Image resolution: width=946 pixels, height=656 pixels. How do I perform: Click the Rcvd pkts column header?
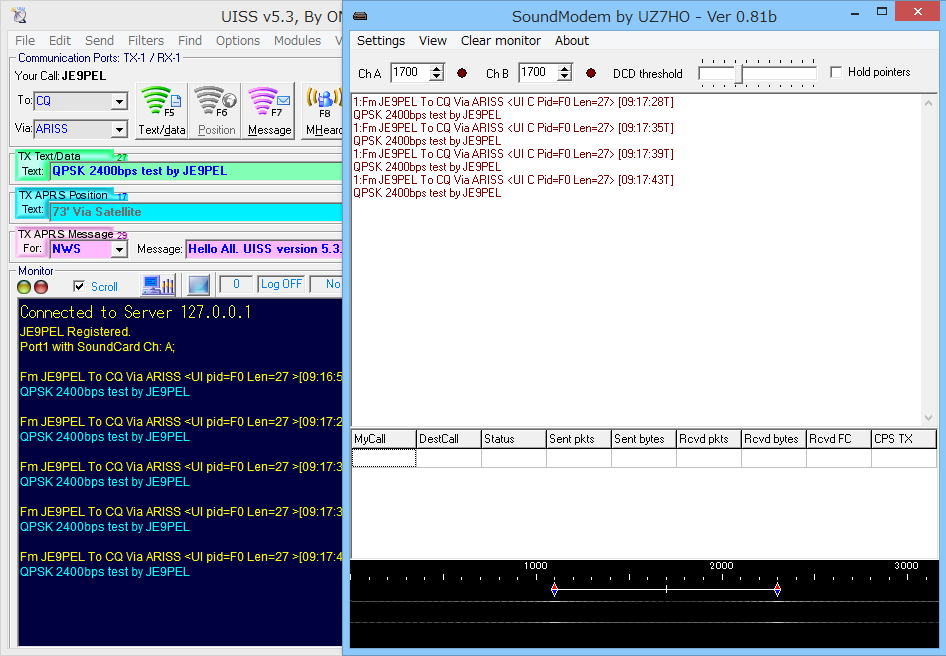click(x=710, y=439)
